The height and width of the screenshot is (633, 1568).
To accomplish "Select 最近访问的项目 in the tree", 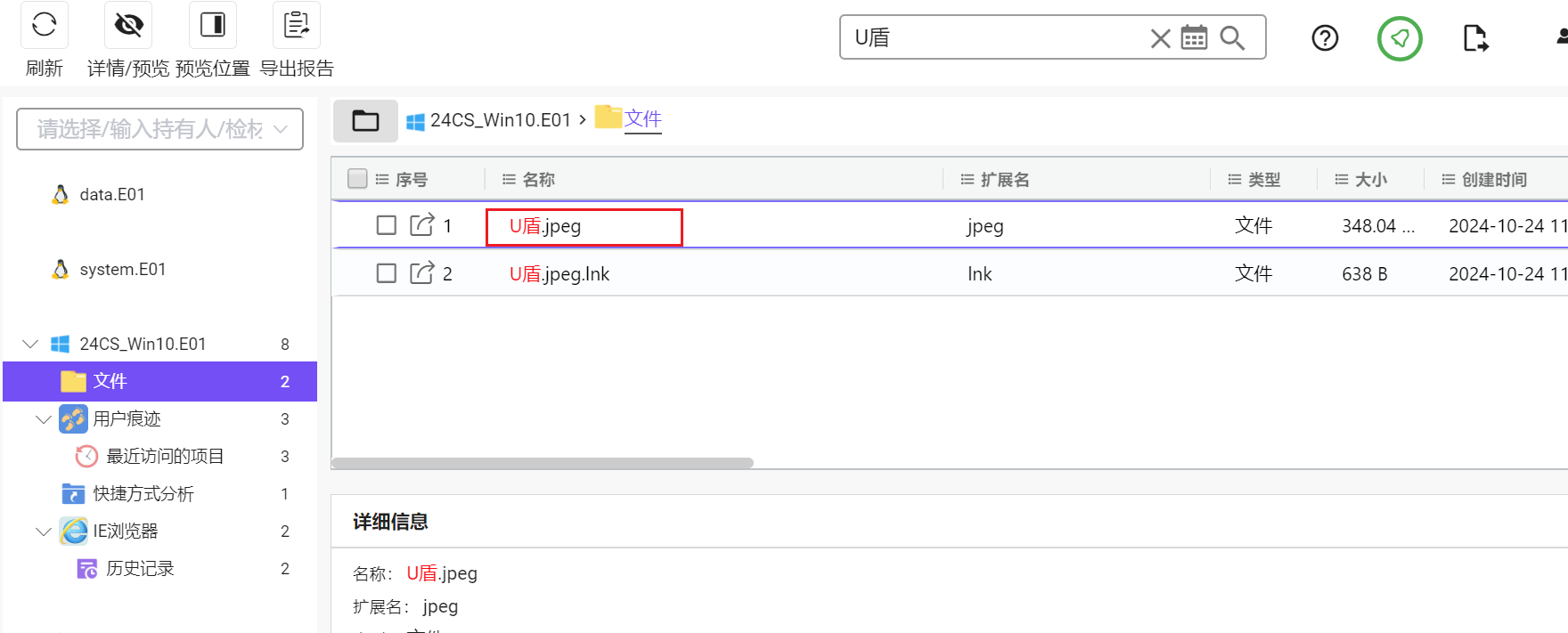I will click(x=165, y=456).
